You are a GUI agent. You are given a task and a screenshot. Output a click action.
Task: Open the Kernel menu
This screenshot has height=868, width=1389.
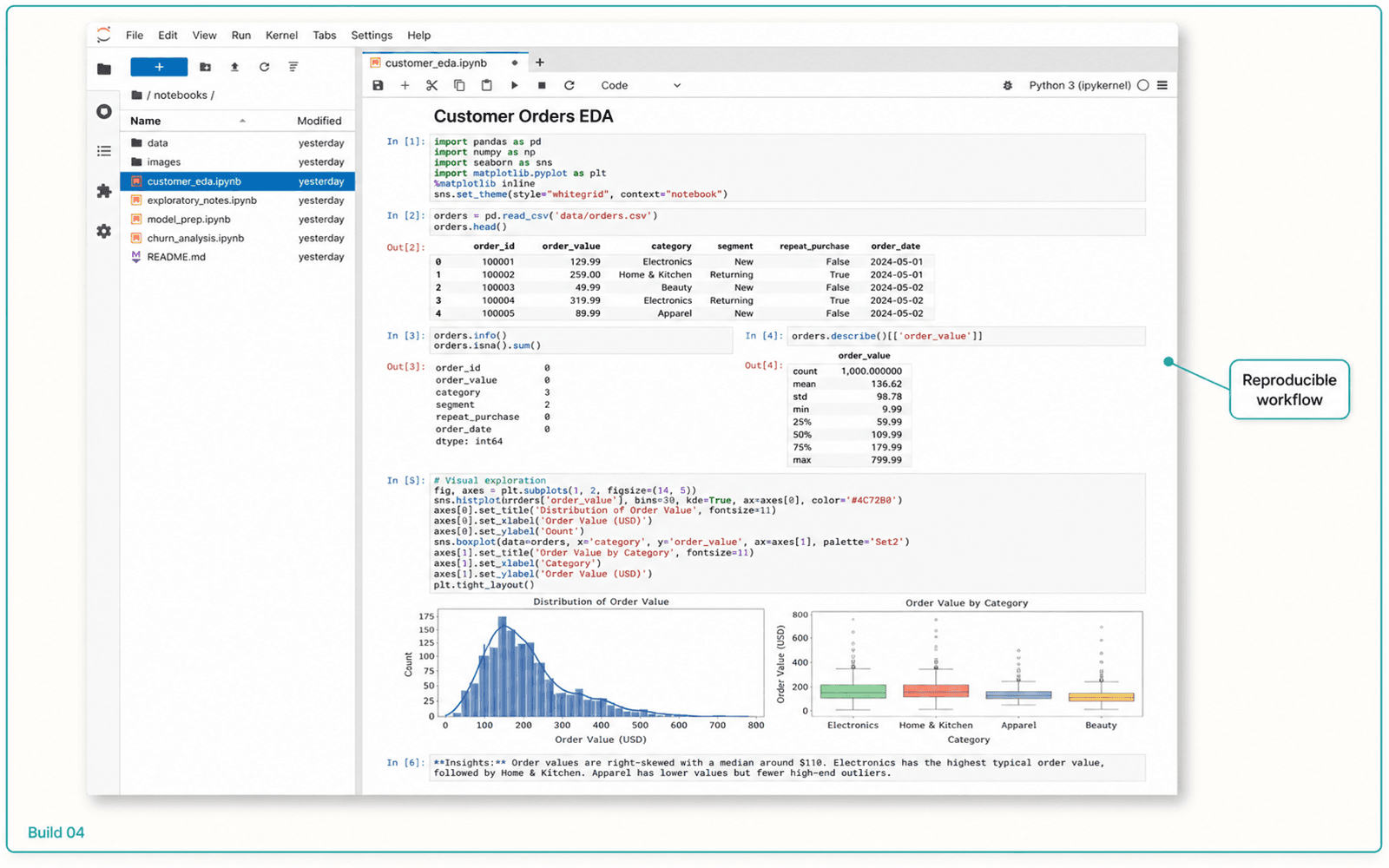pos(281,36)
